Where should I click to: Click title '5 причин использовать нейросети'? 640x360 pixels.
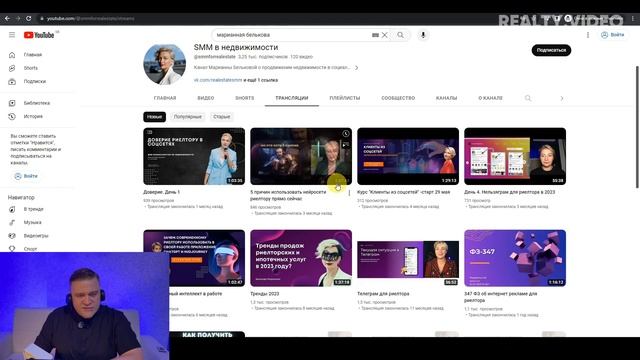[x=288, y=196]
